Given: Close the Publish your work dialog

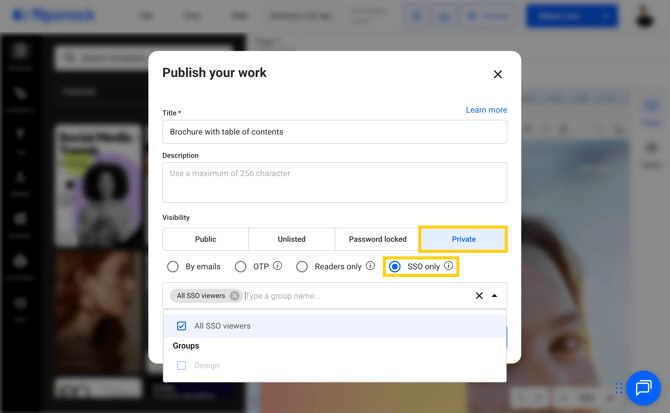Looking at the screenshot, I should pyautogui.click(x=498, y=74).
